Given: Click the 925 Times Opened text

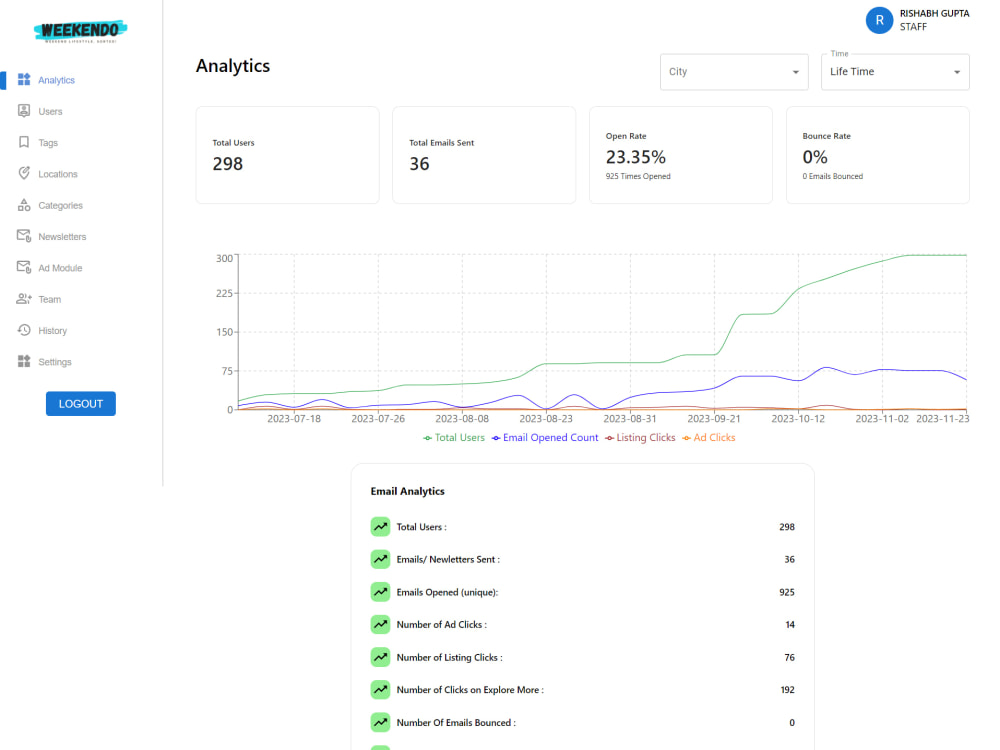Looking at the screenshot, I should tap(638, 176).
